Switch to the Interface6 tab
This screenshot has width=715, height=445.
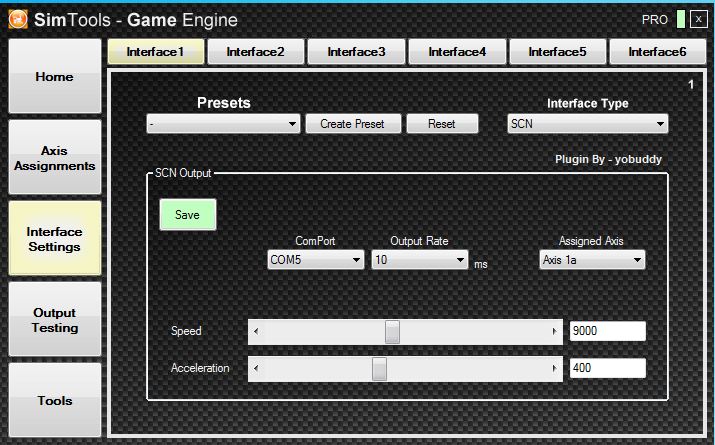click(658, 52)
